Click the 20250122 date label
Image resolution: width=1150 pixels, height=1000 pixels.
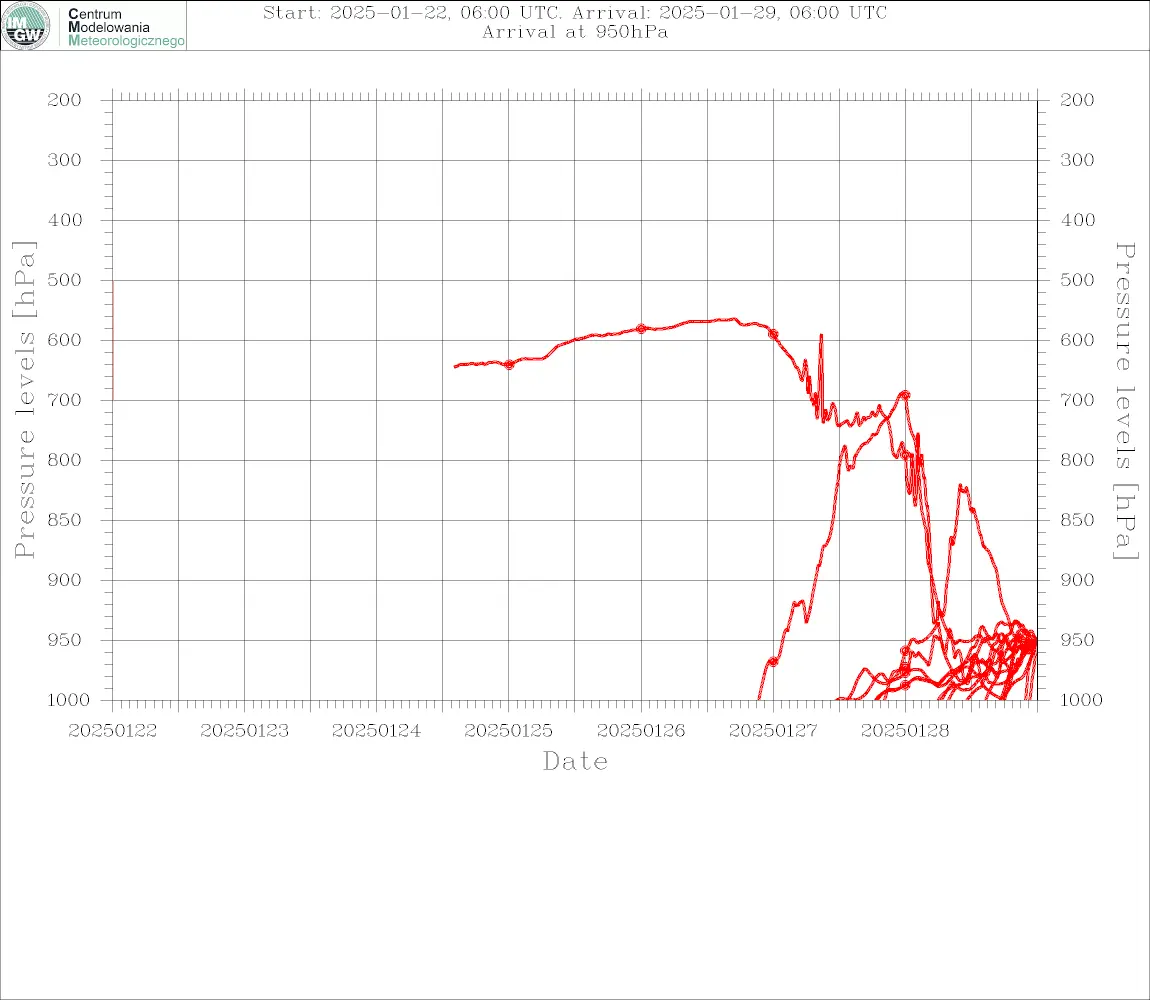pyautogui.click(x=113, y=731)
